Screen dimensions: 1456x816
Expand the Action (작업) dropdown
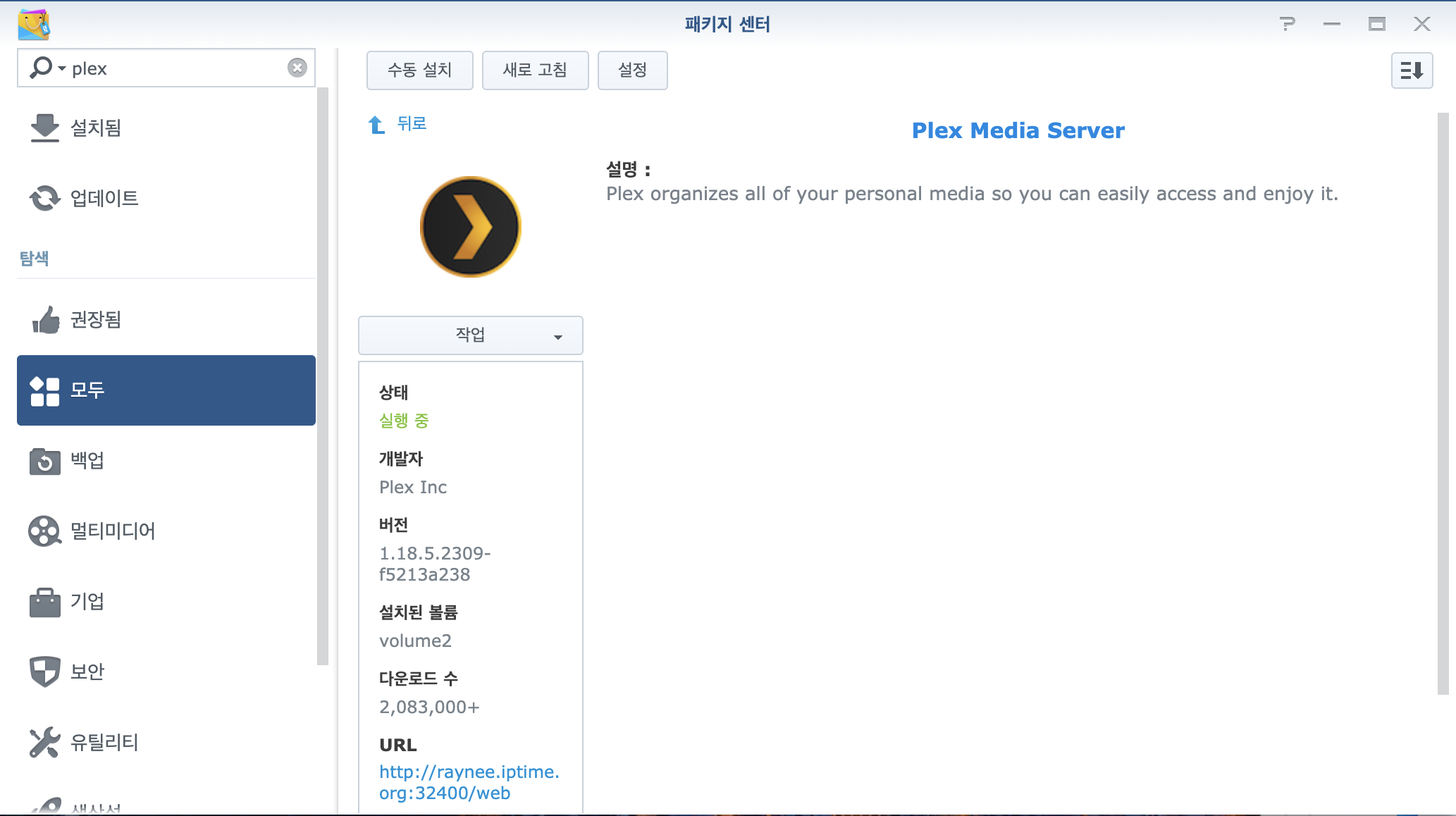(x=471, y=335)
